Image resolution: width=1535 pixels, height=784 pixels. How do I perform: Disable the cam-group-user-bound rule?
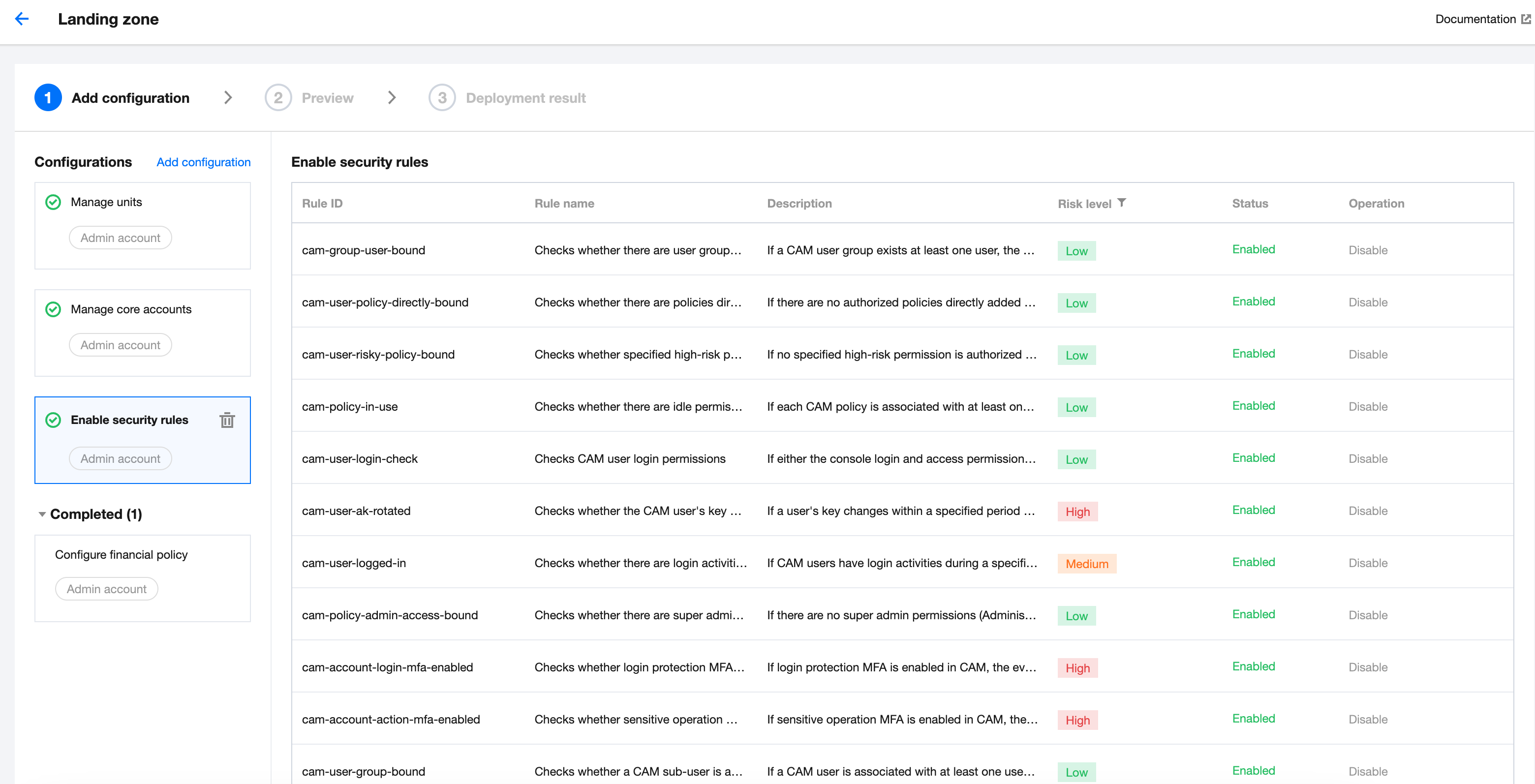click(x=1368, y=250)
